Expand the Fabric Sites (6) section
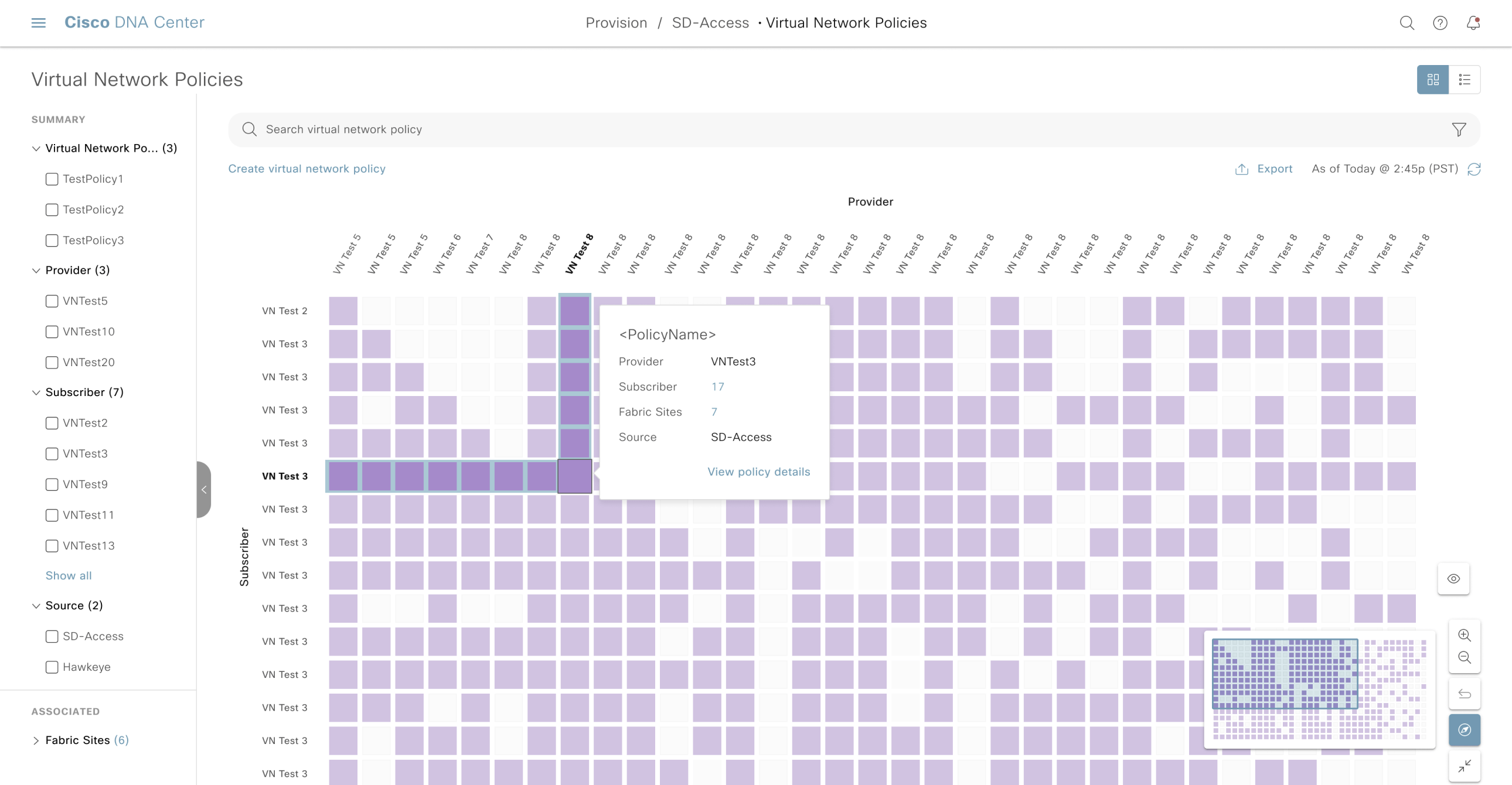The image size is (1512, 785). point(36,740)
